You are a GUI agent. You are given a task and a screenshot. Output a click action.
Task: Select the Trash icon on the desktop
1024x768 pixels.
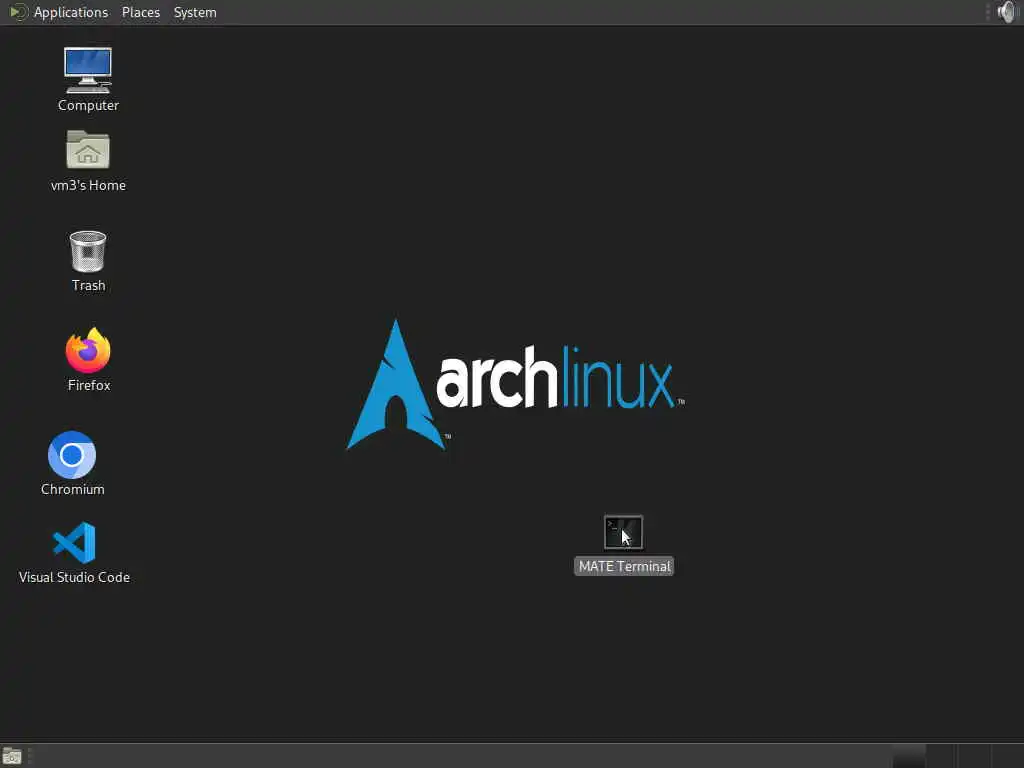88,261
